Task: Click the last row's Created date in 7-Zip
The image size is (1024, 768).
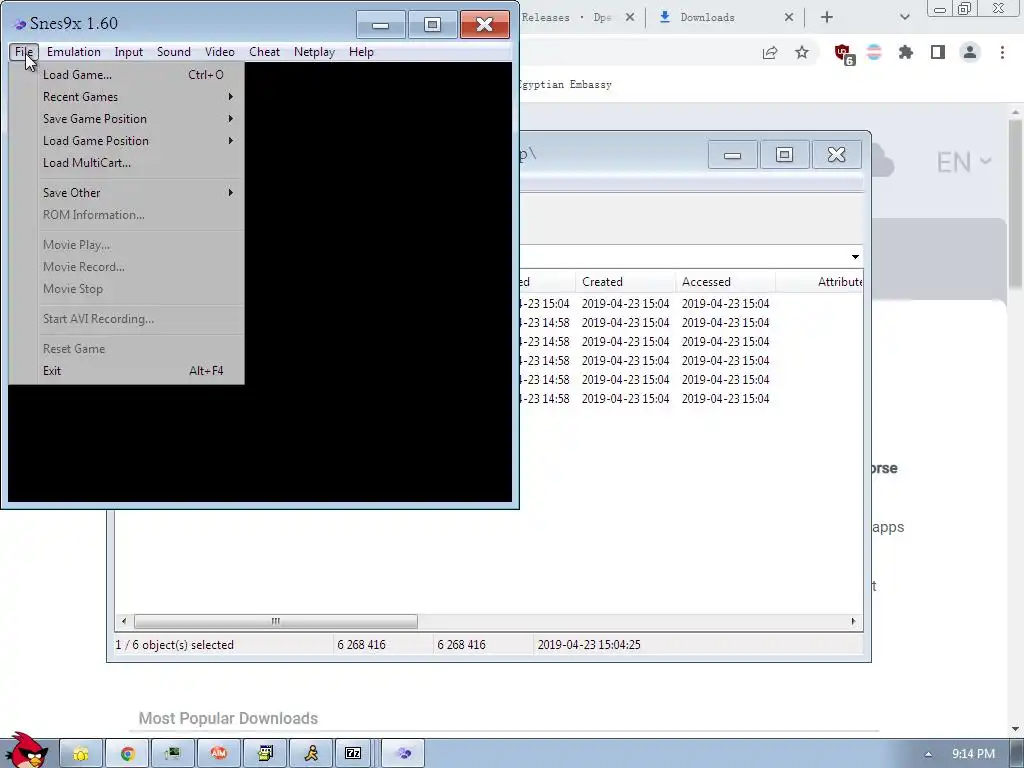Action: pos(626,398)
